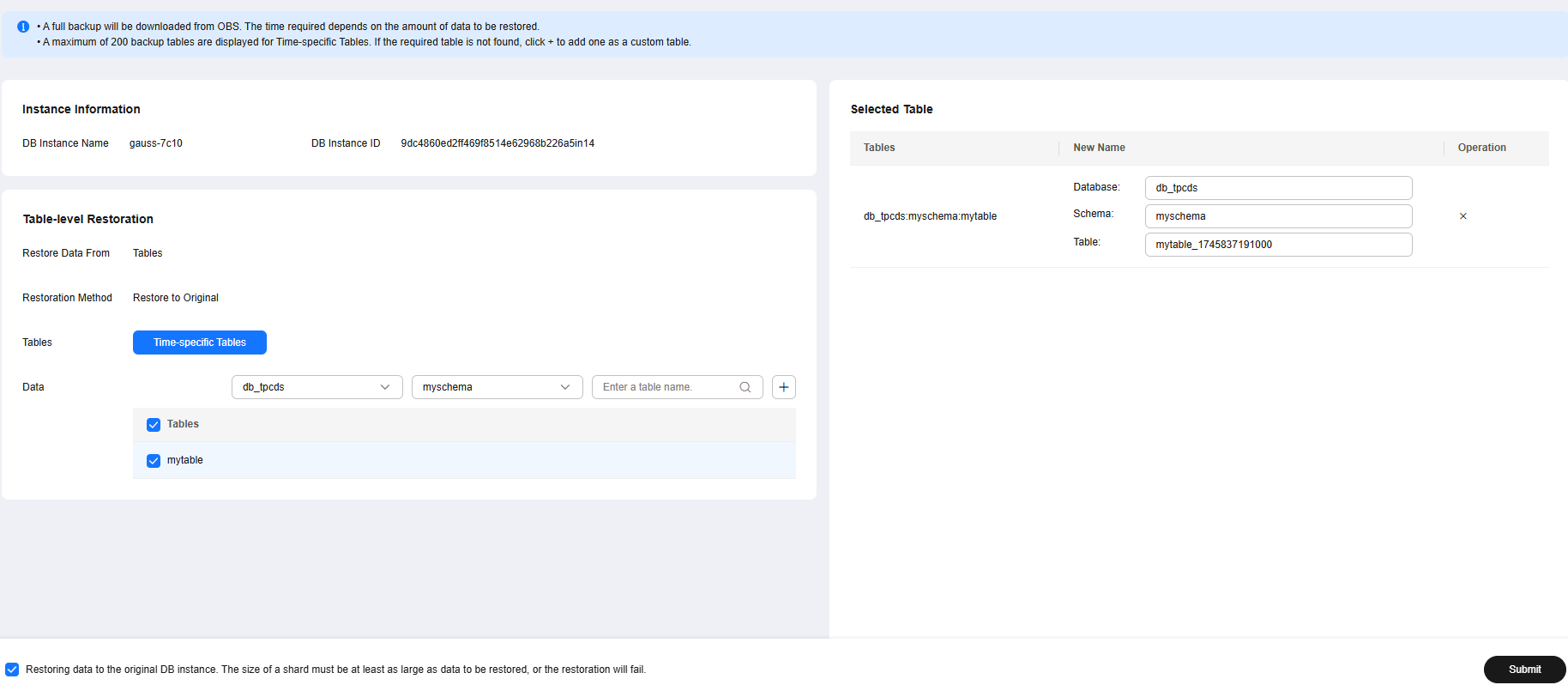Screen dimensions: 1568x691
Task: Submit the table-level restoration
Action: [1524, 670]
